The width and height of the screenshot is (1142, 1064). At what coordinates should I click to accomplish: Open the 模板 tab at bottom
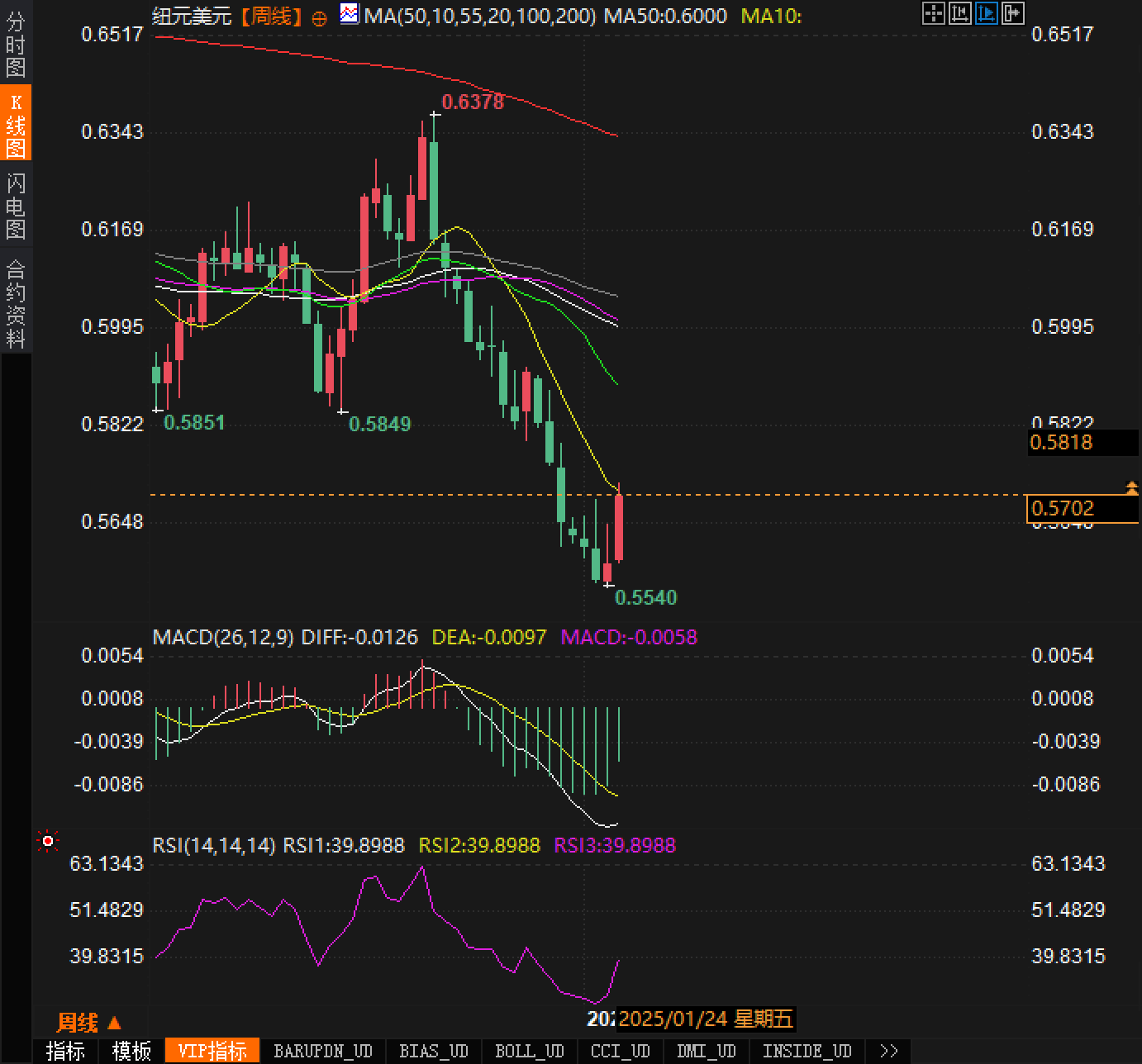pos(131,1051)
